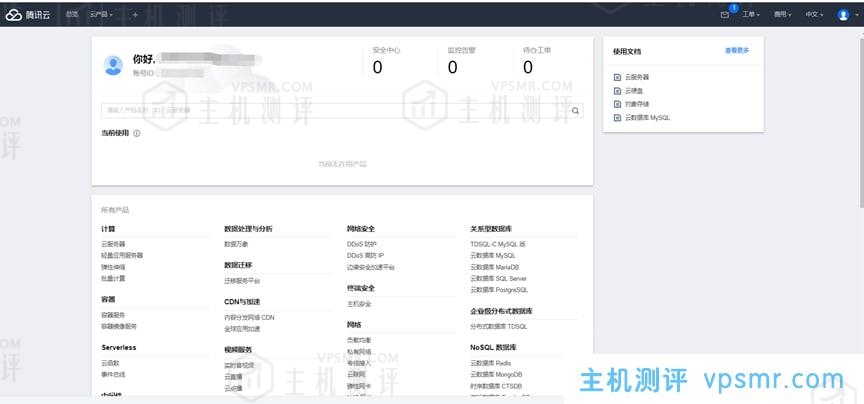The width and height of the screenshot is (864, 404).
Task: Click the search magnifier icon
Action: point(575,111)
